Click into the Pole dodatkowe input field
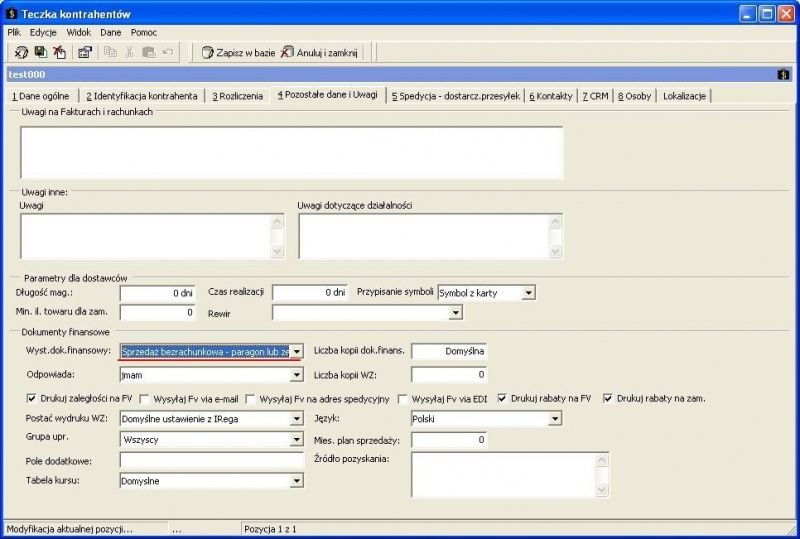This screenshot has width=800, height=539. pyautogui.click(x=212, y=460)
